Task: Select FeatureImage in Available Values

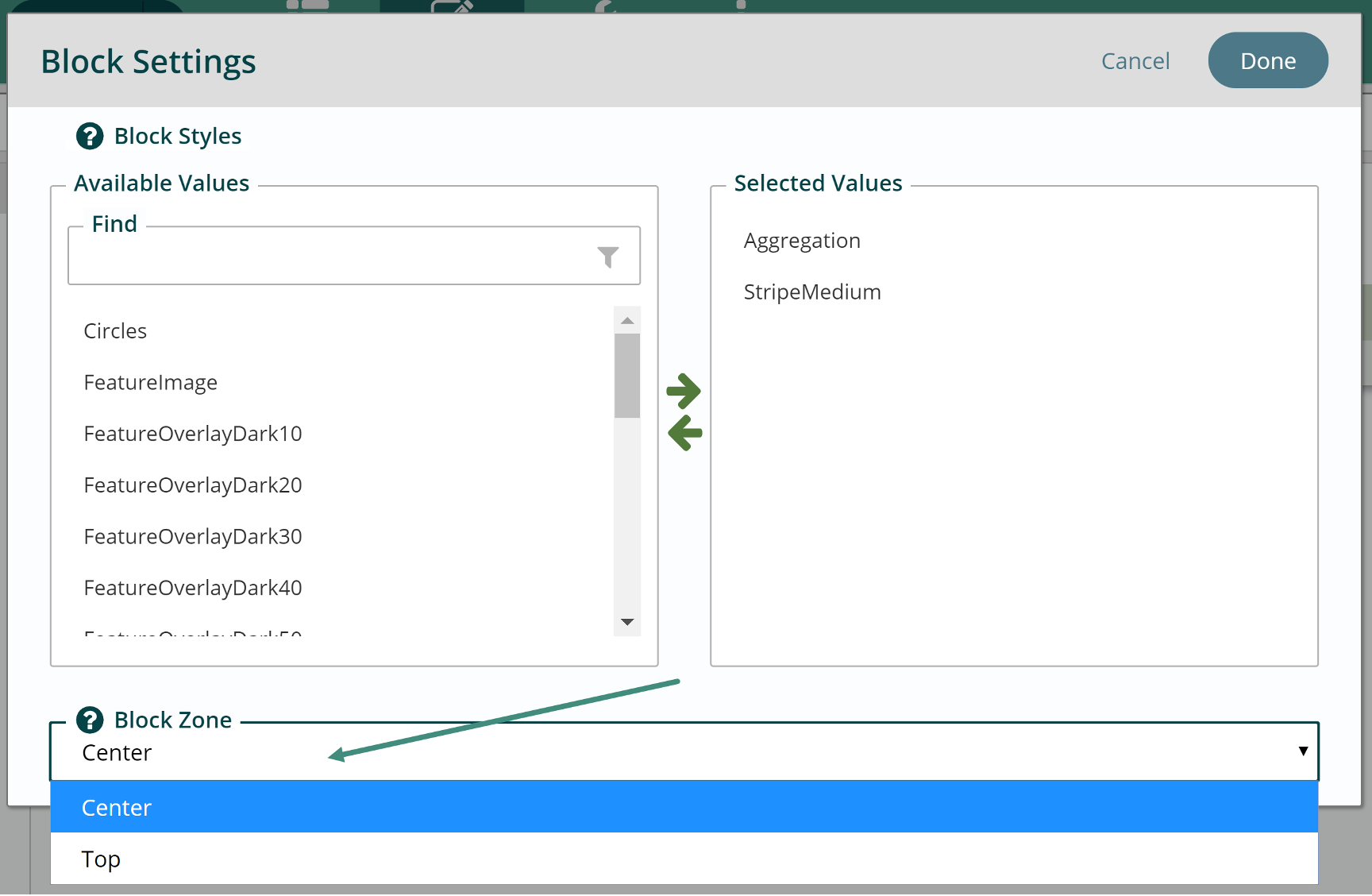Action: pyautogui.click(x=151, y=383)
